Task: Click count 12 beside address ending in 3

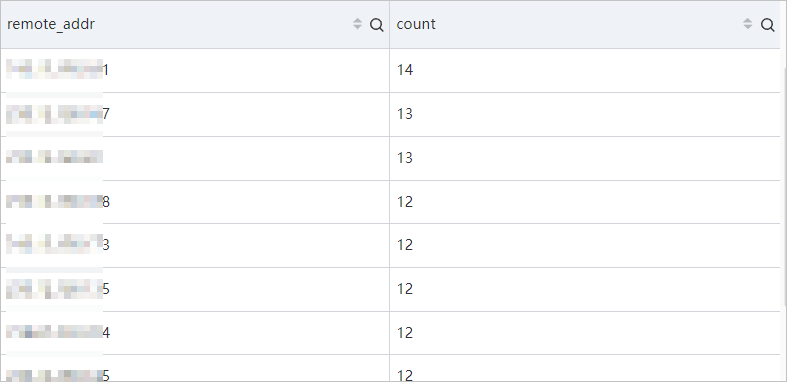Action: tap(405, 245)
